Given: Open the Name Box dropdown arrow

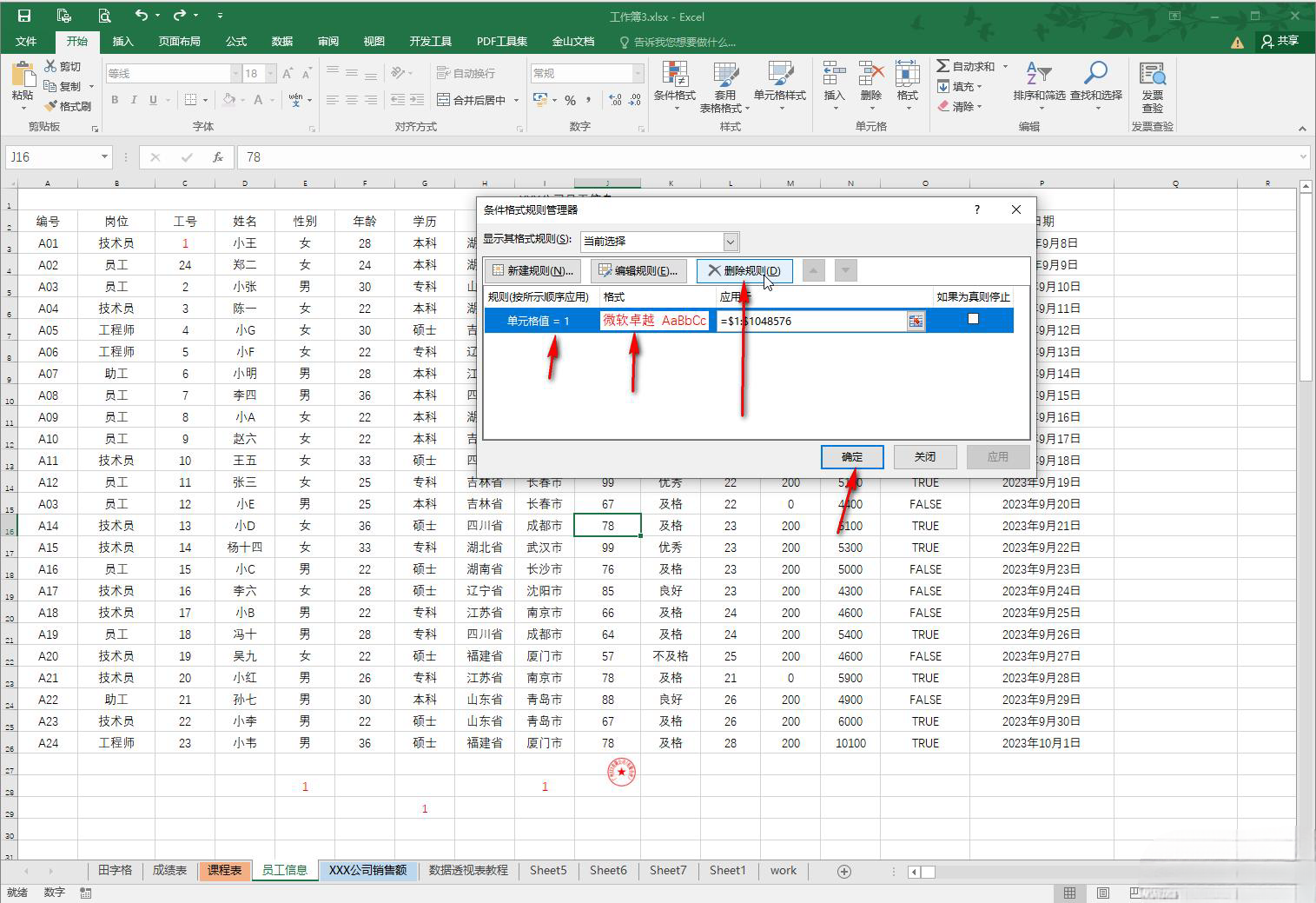Looking at the screenshot, I should [x=104, y=157].
